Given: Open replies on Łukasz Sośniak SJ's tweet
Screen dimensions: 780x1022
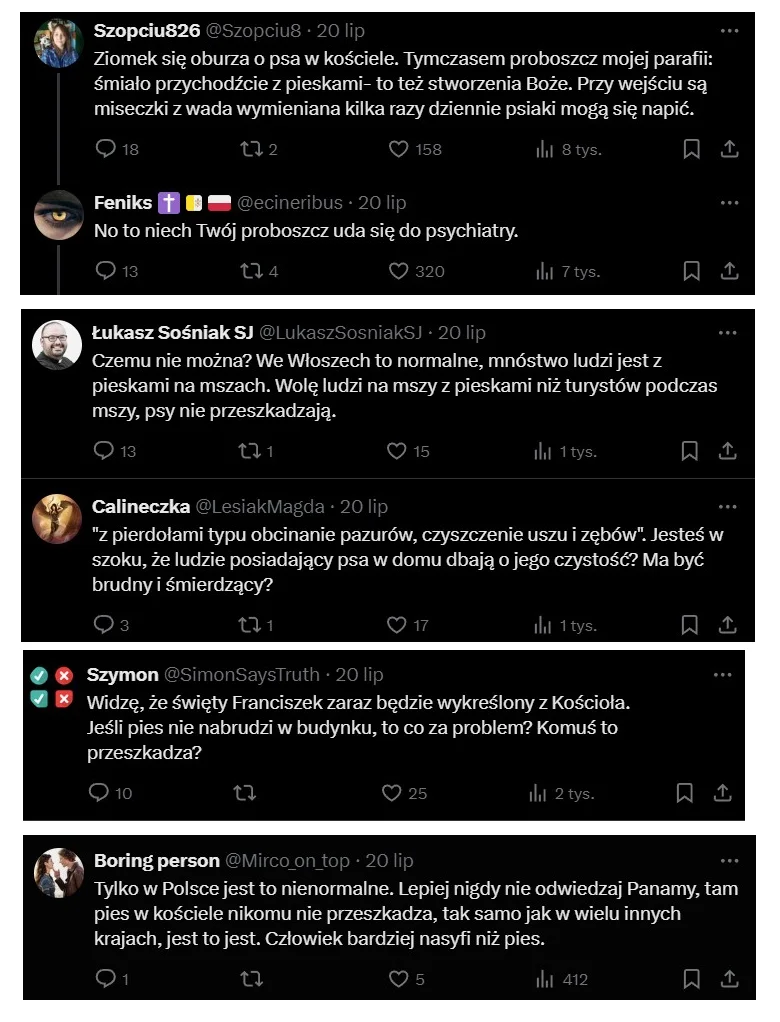Looking at the screenshot, I should (104, 450).
